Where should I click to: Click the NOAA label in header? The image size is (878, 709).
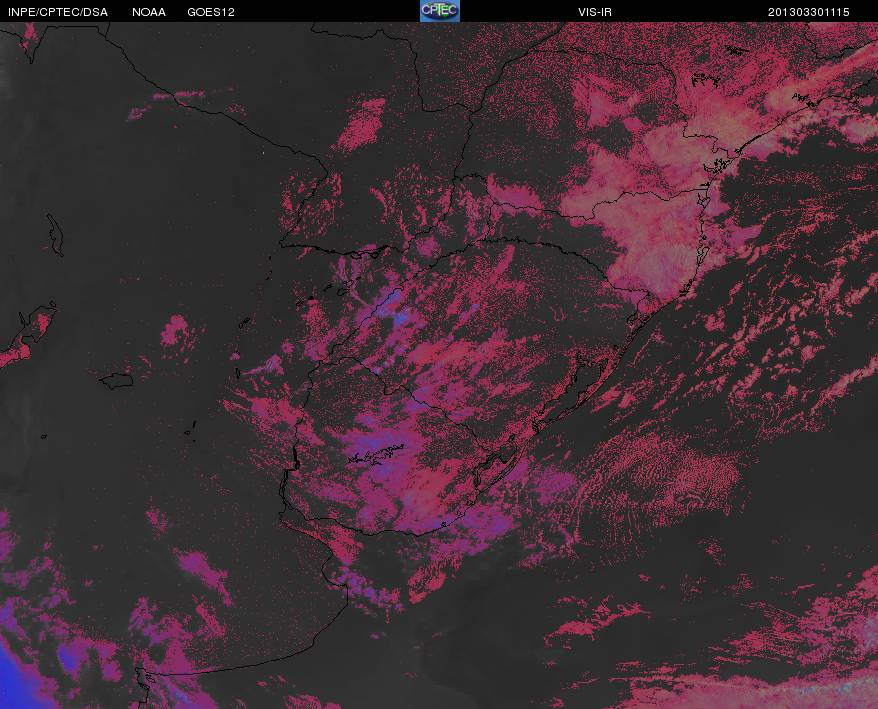point(148,12)
